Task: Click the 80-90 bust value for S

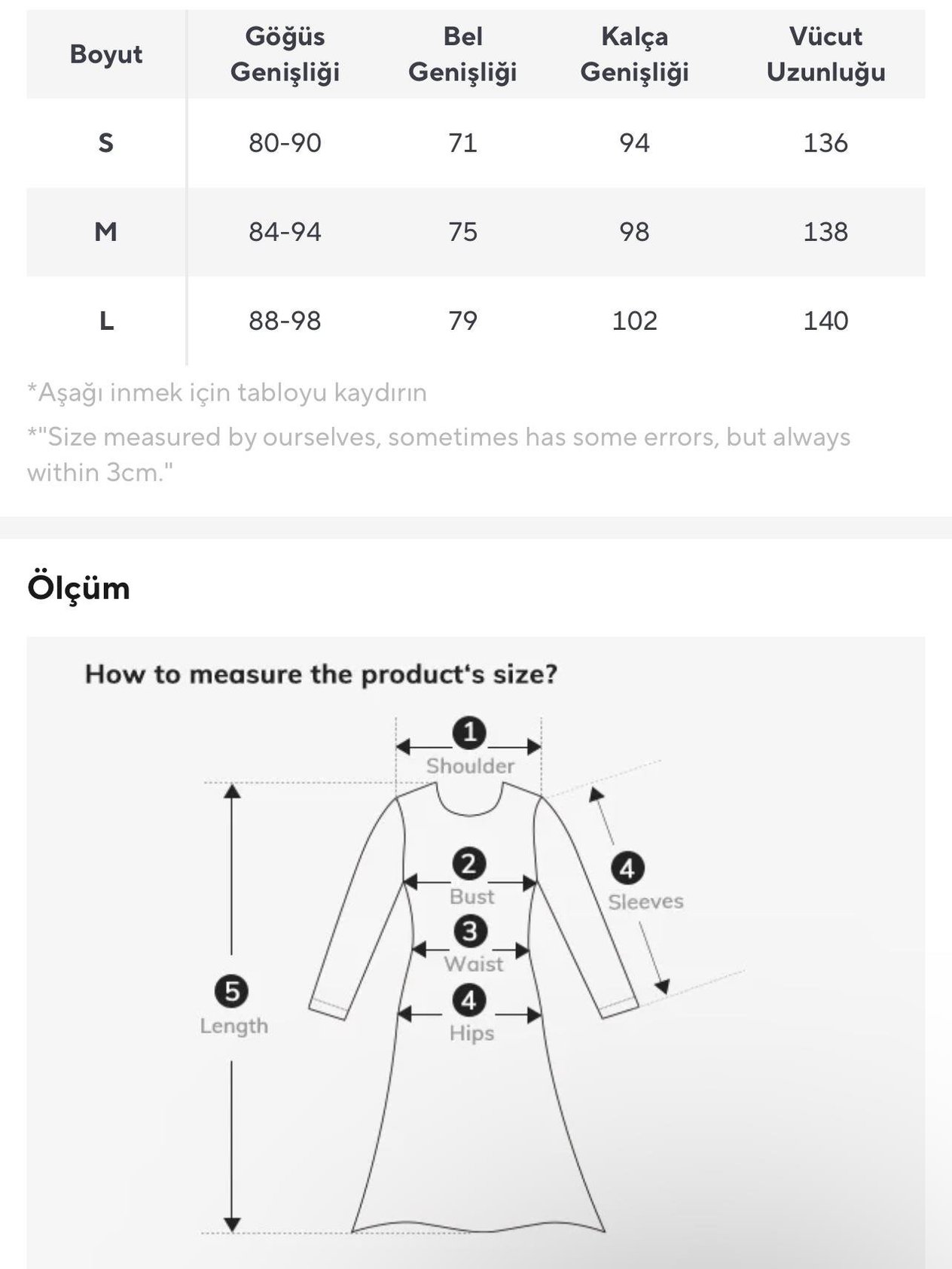Action: click(x=285, y=142)
